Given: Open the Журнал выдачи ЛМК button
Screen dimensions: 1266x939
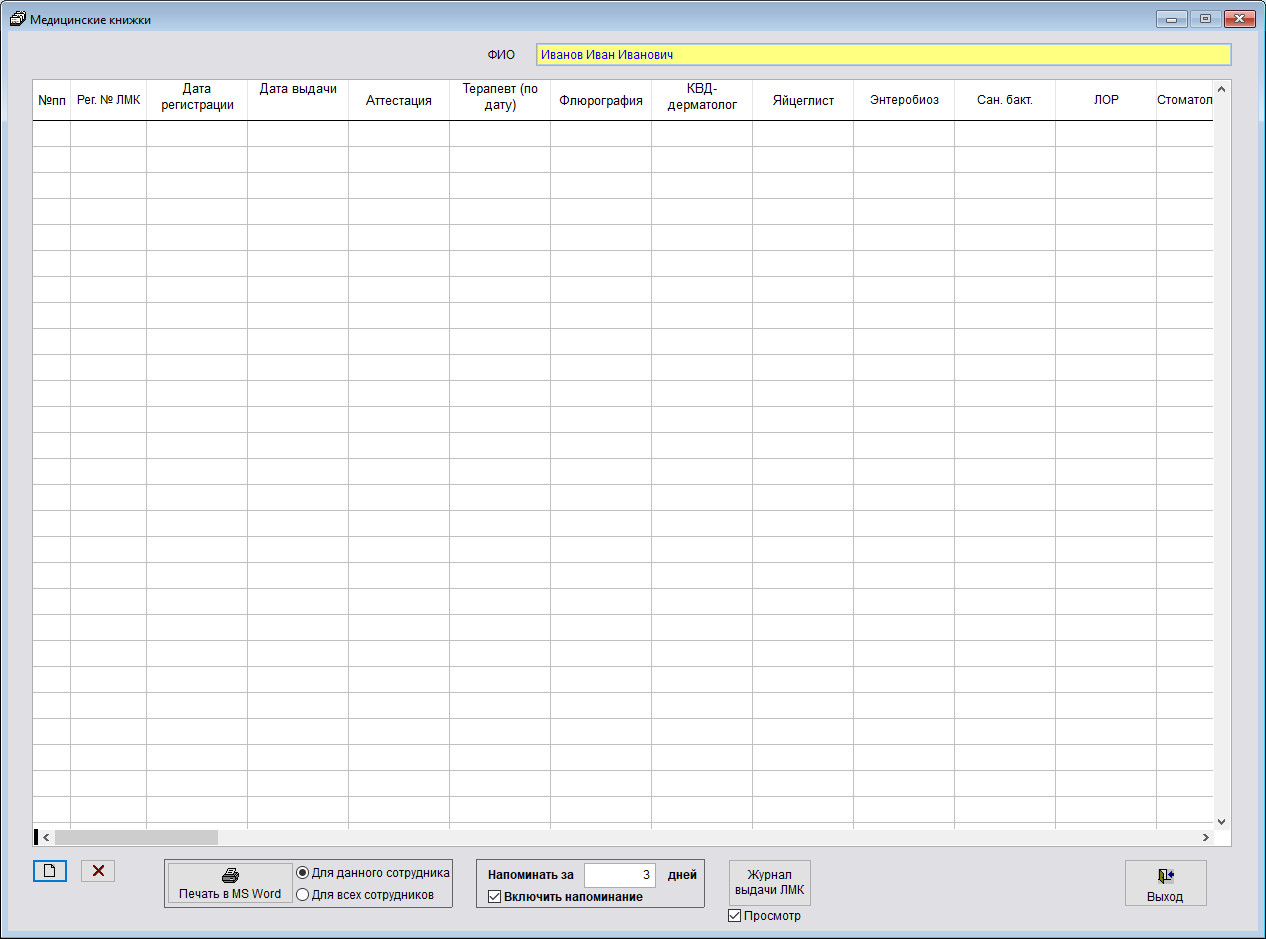Looking at the screenshot, I should point(769,883).
